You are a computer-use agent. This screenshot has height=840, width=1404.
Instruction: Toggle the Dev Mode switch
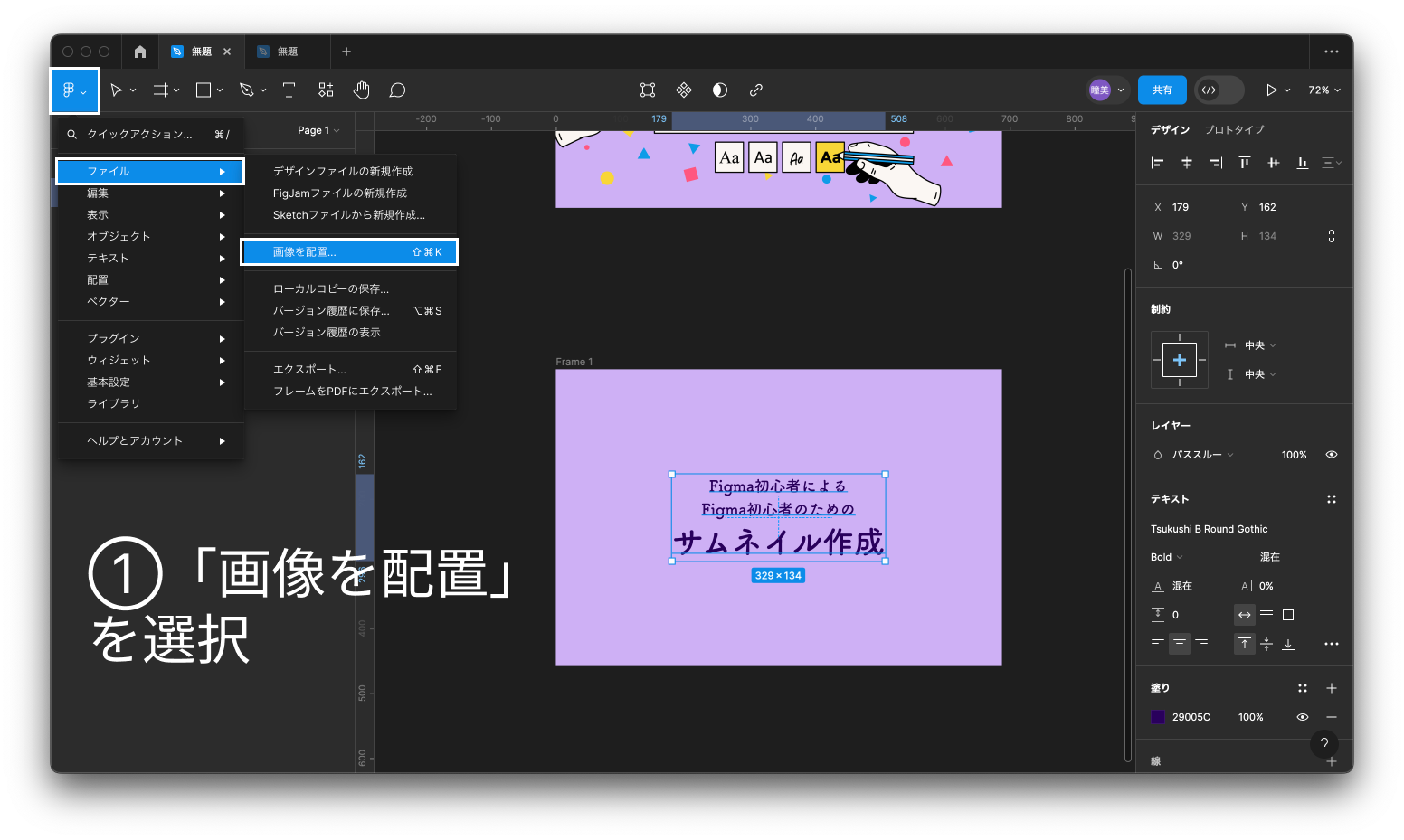1219,90
